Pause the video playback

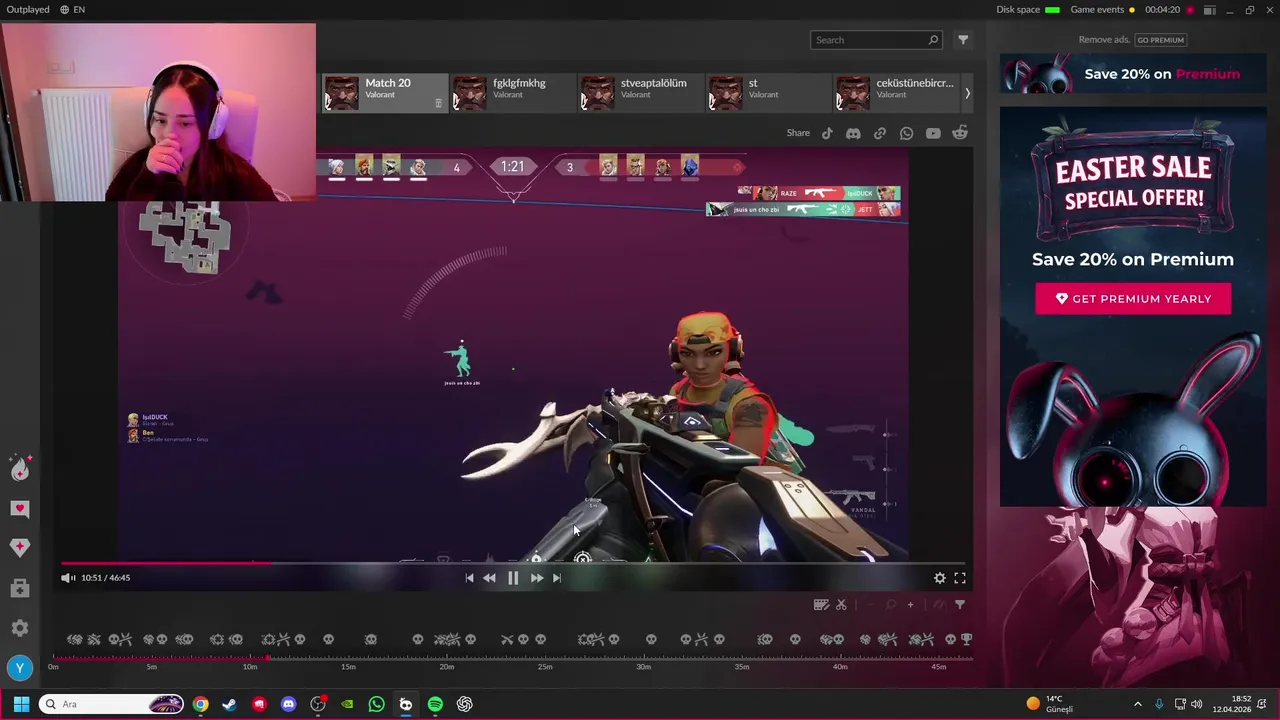tap(513, 578)
